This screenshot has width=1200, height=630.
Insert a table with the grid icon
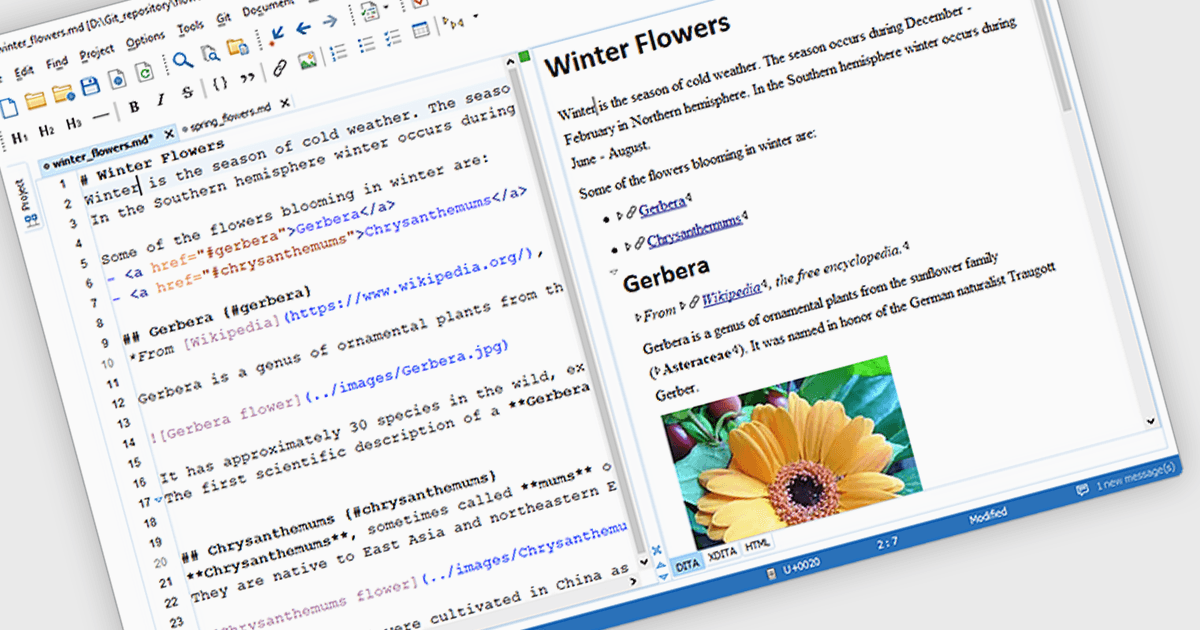[420, 30]
